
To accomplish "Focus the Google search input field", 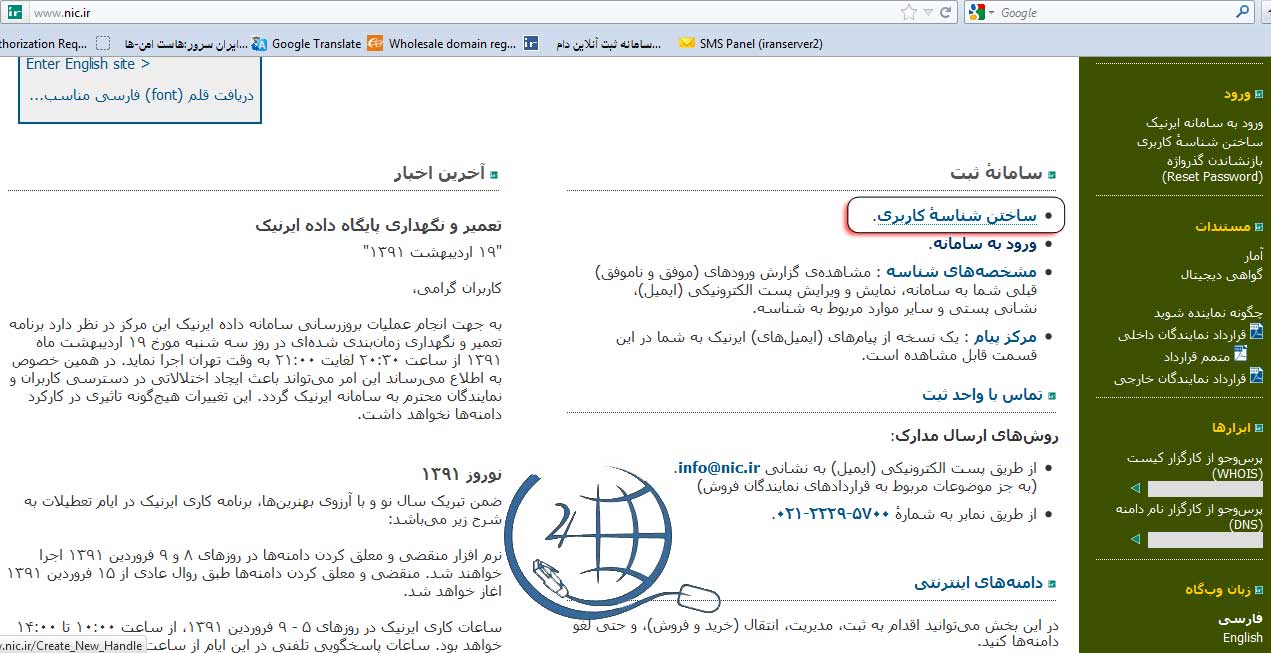I will tap(1115, 13).
